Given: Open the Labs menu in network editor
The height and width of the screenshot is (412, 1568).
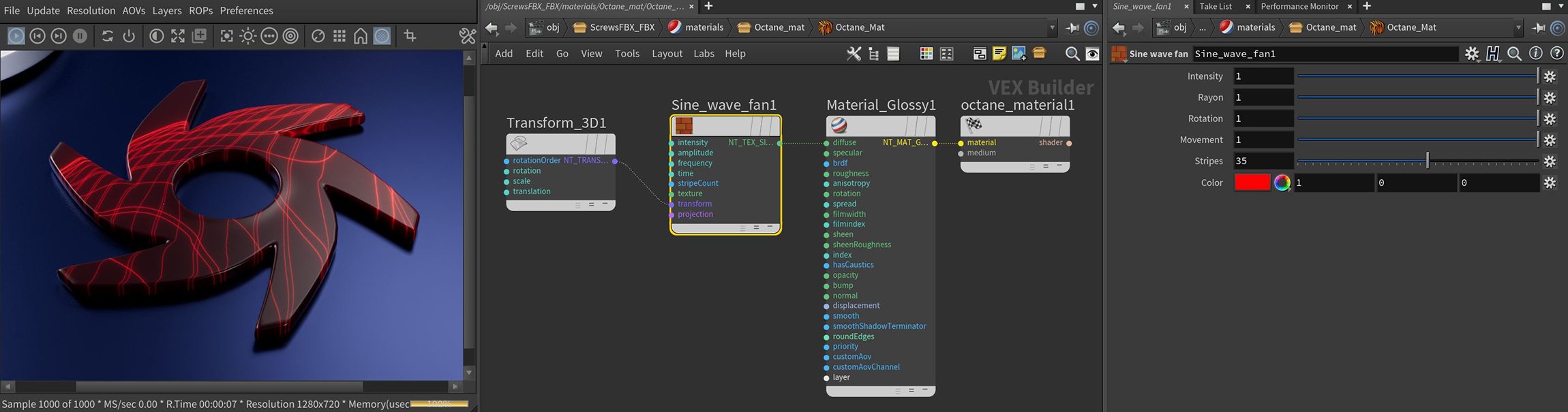Looking at the screenshot, I should (x=704, y=53).
